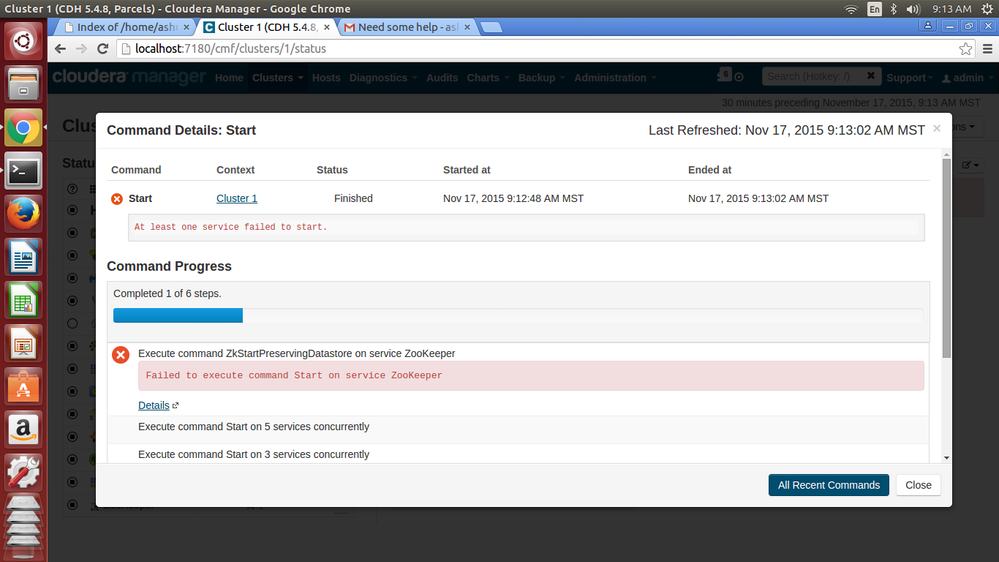999x562 pixels.
Task: Click 'Execute command Start on 5 services concurrently' step
Action: [x=254, y=426]
